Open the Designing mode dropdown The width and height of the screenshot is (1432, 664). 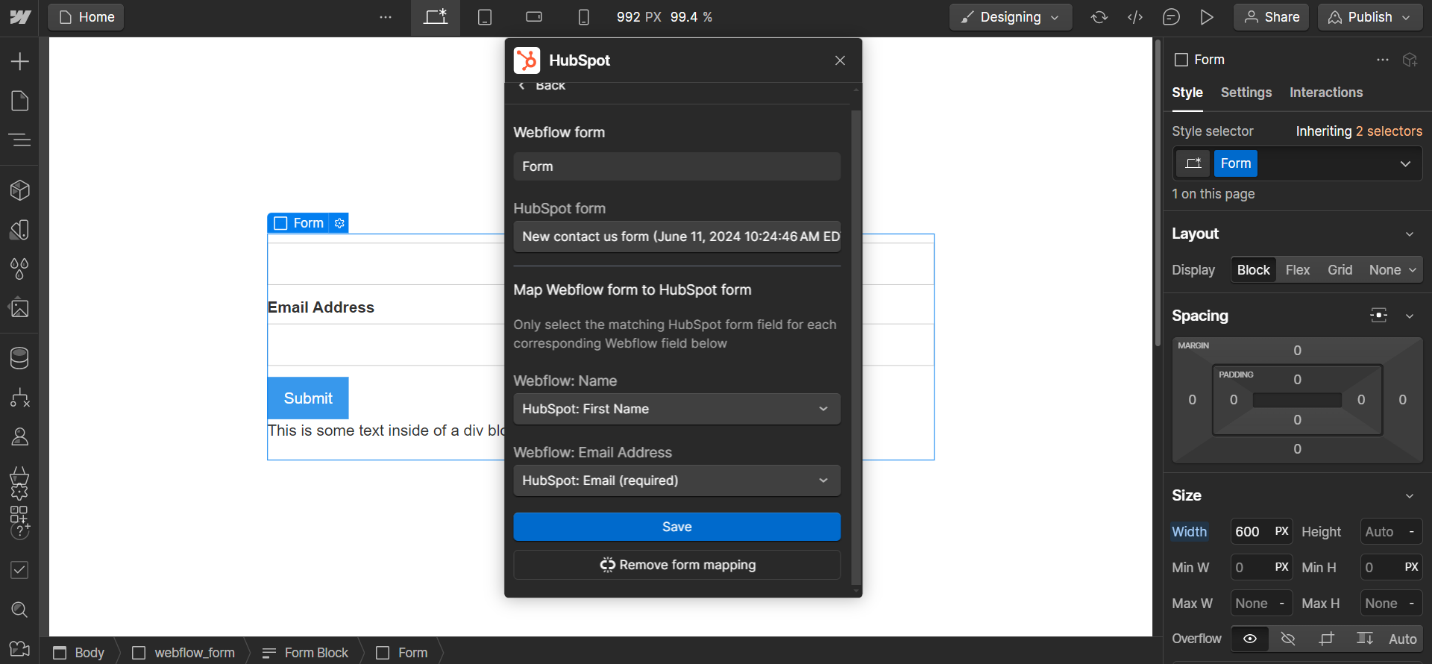pyautogui.click(x=1010, y=17)
